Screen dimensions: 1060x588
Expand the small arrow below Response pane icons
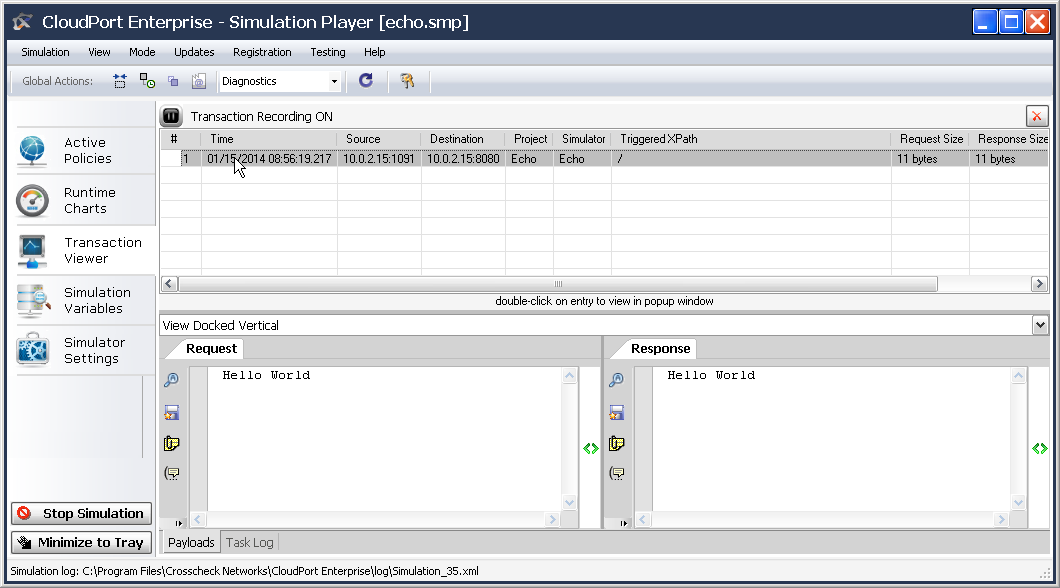pyautogui.click(x=623, y=523)
